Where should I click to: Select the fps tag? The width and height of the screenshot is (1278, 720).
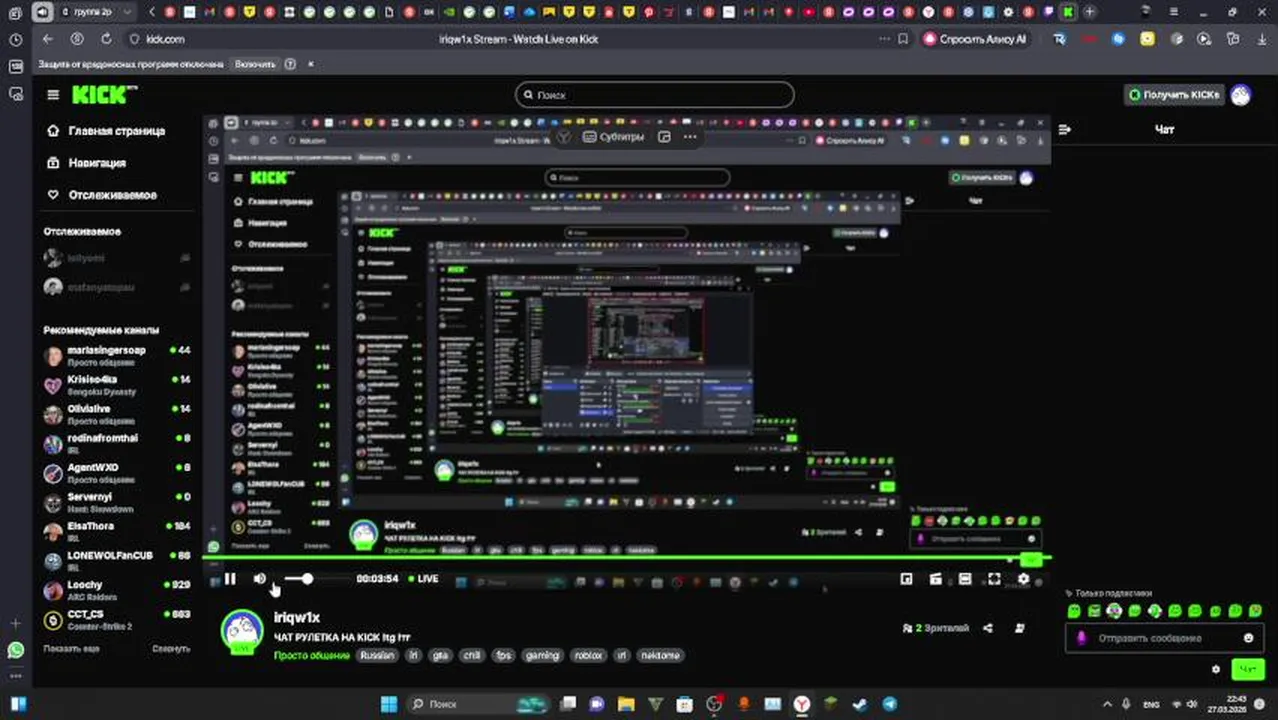[503, 656]
